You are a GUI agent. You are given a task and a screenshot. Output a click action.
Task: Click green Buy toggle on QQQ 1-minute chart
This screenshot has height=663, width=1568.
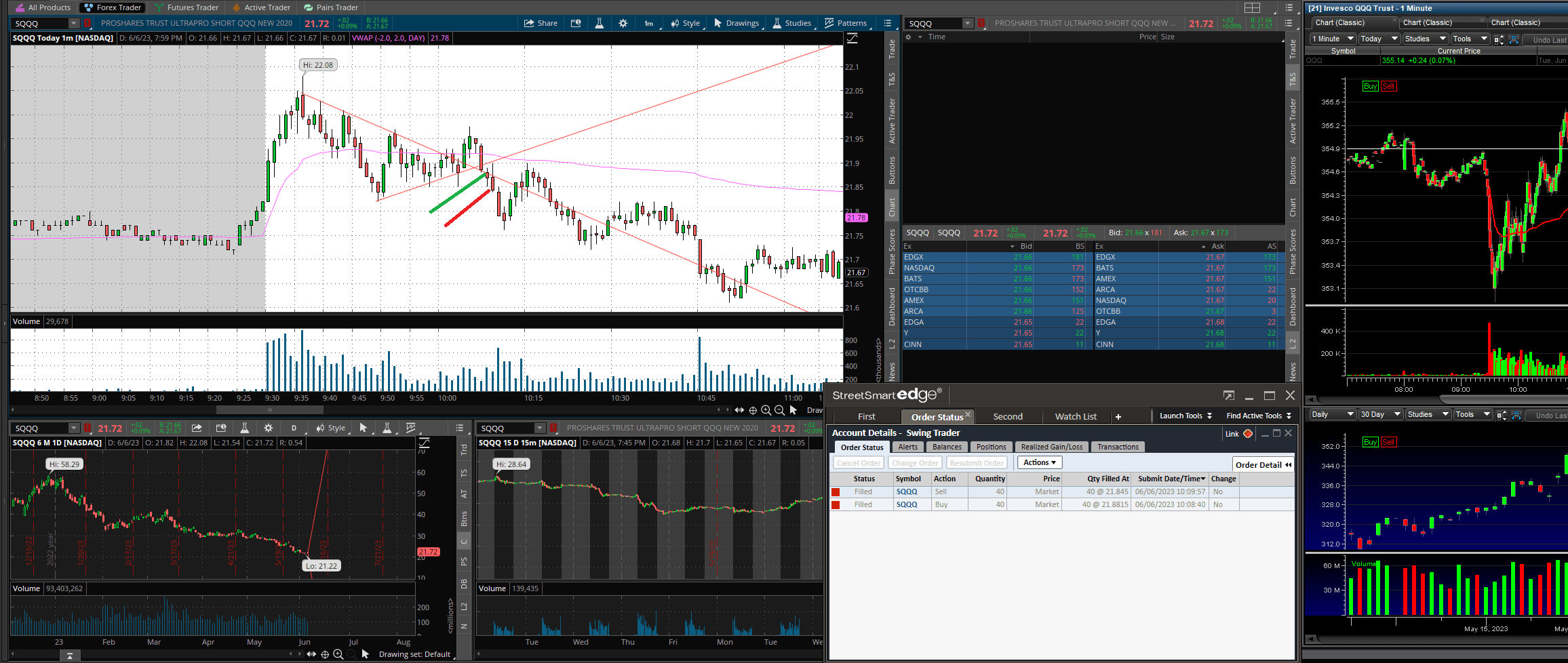[x=1370, y=87]
